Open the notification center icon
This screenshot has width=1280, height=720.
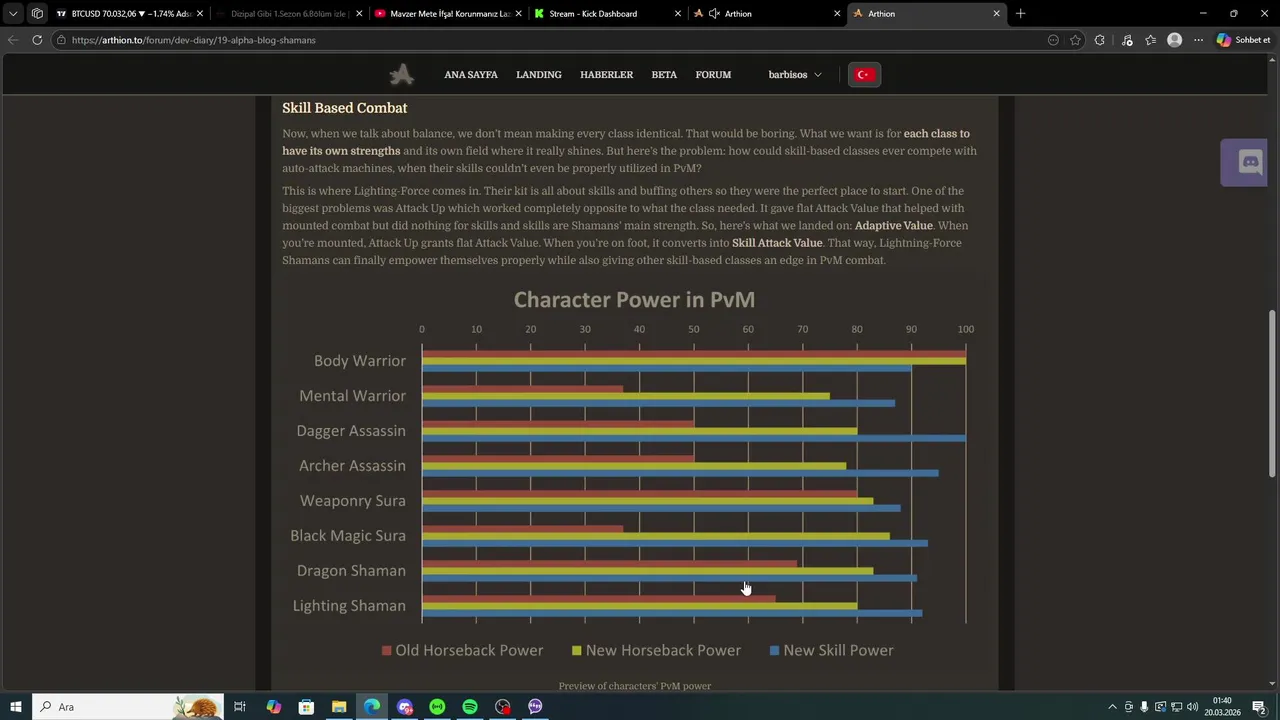1259,707
